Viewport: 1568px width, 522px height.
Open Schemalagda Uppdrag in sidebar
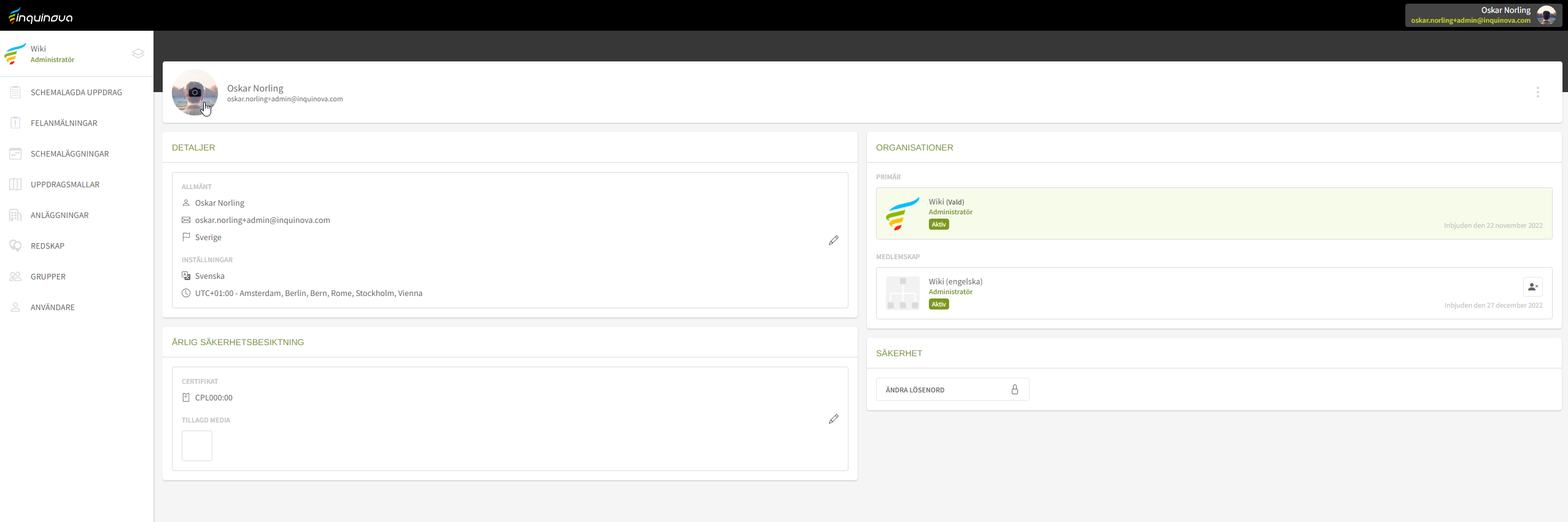click(76, 92)
